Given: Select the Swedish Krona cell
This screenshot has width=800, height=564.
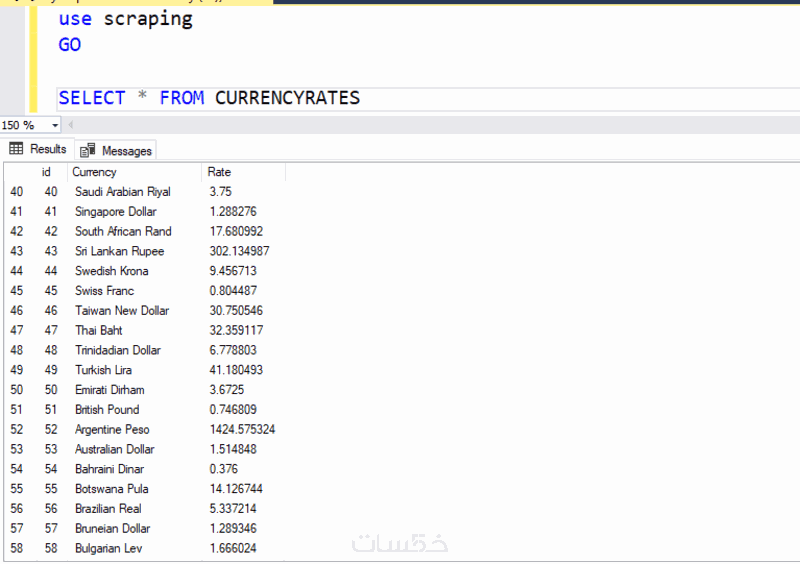Looking at the screenshot, I should pos(112,271).
